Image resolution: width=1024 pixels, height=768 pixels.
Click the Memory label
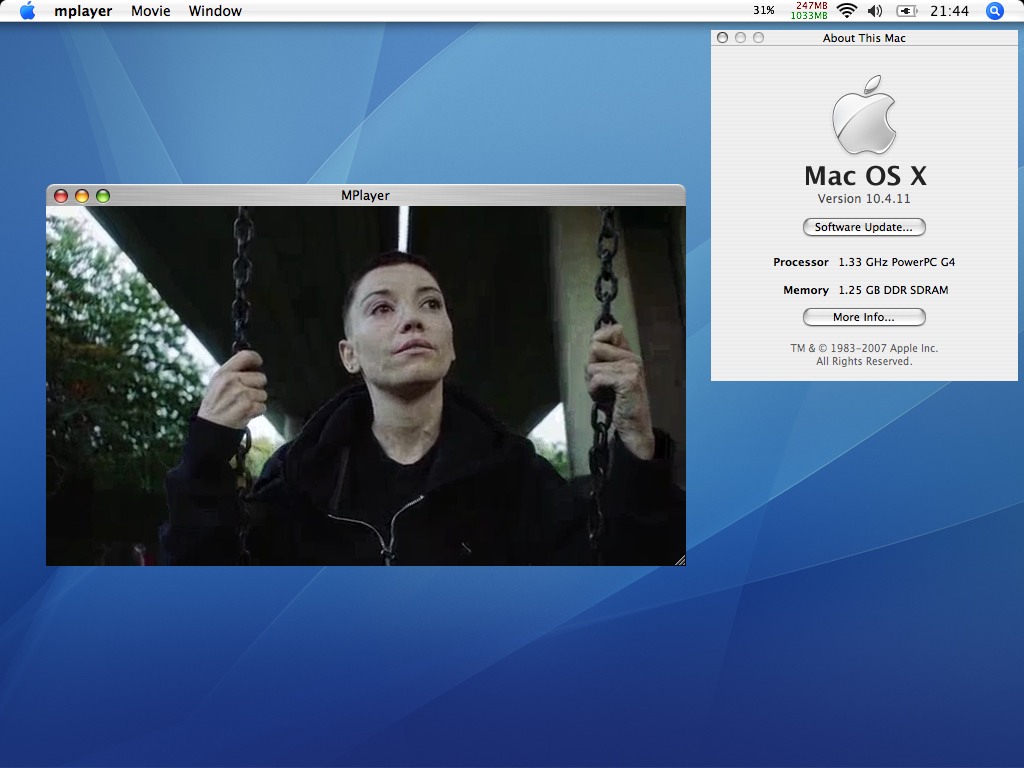(806, 290)
